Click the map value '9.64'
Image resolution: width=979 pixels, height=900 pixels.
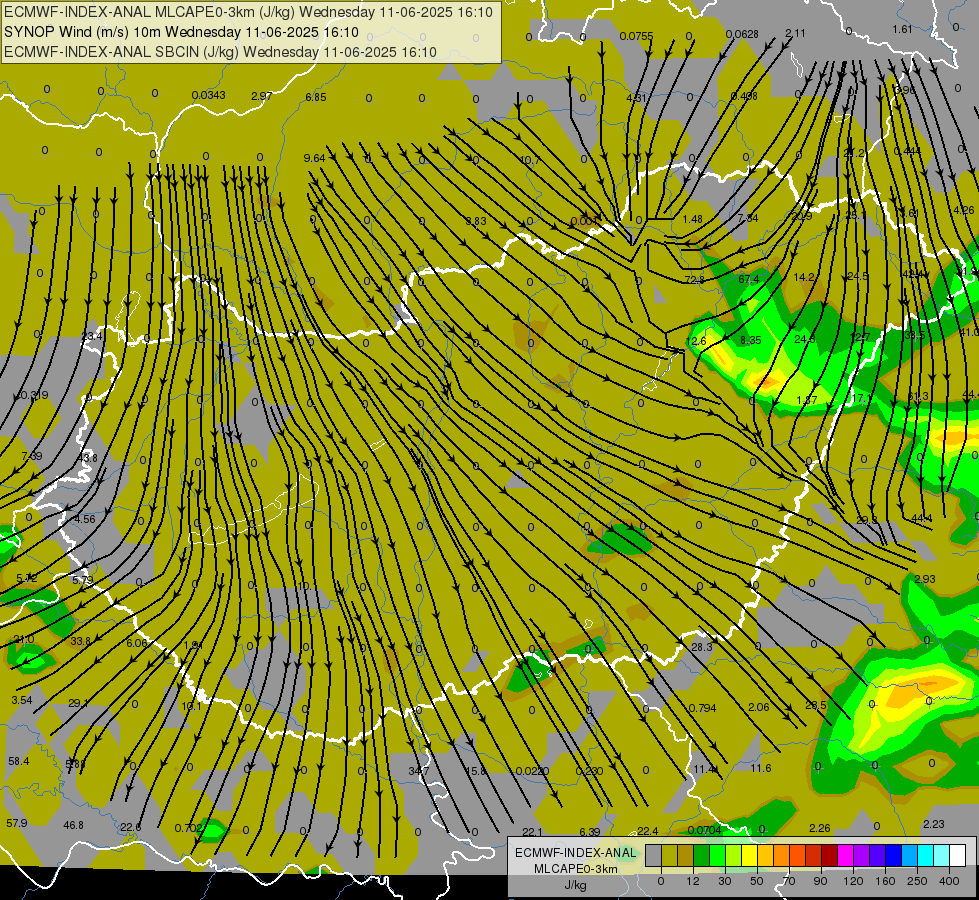tap(314, 158)
